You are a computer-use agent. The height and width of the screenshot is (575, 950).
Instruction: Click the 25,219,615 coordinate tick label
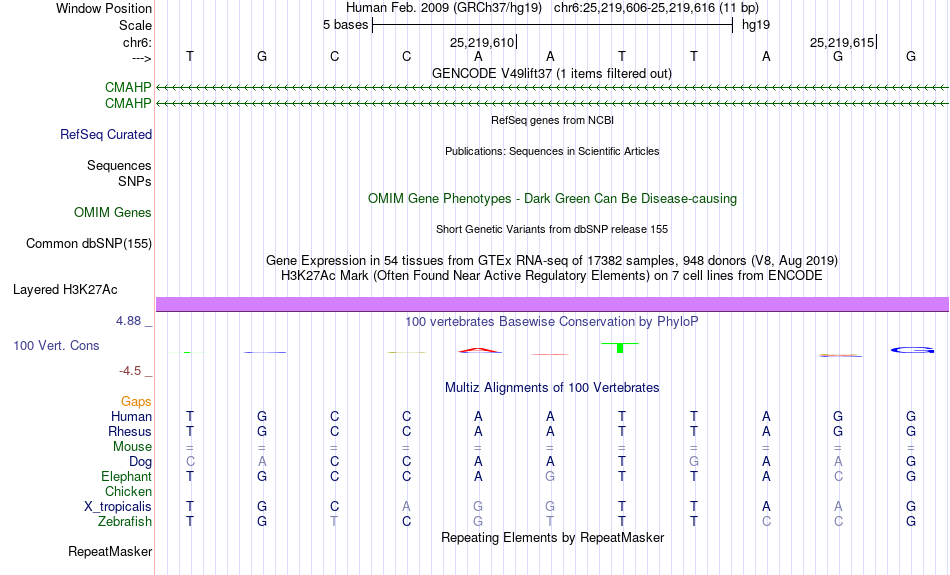pyautogui.click(x=842, y=42)
